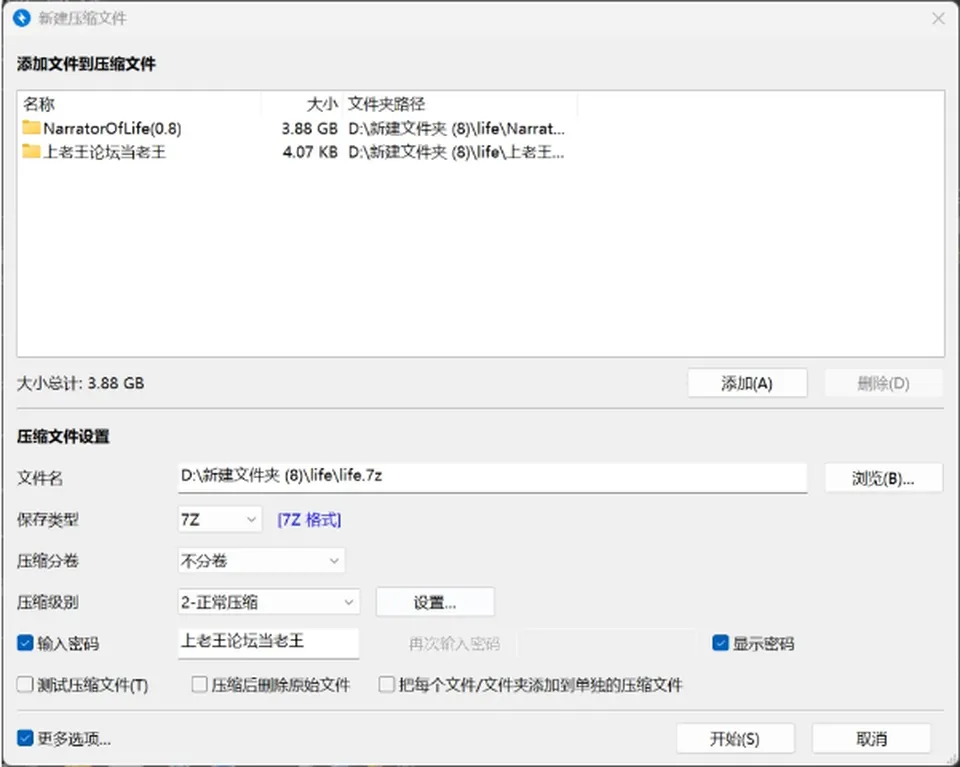Close the 新建压缩文件 dialog window
Viewport: 960px width, 767px height.
click(938, 18)
